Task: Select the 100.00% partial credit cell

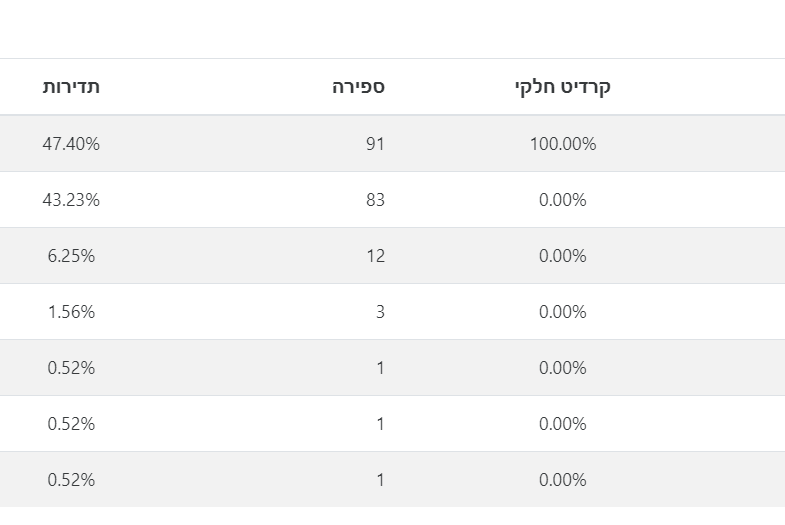Action: pyautogui.click(x=562, y=144)
